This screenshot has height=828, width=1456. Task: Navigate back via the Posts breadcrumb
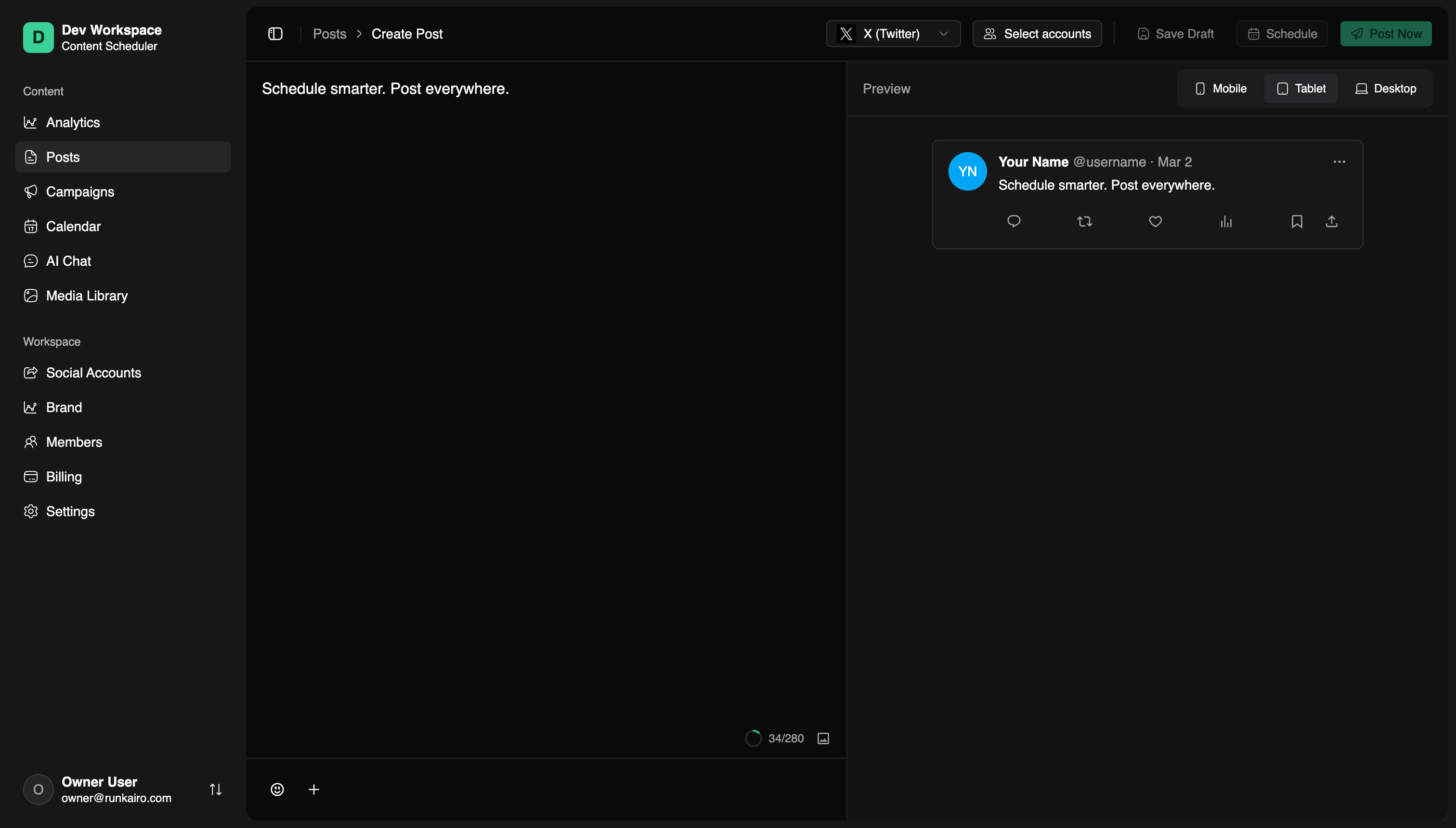coord(329,34)
